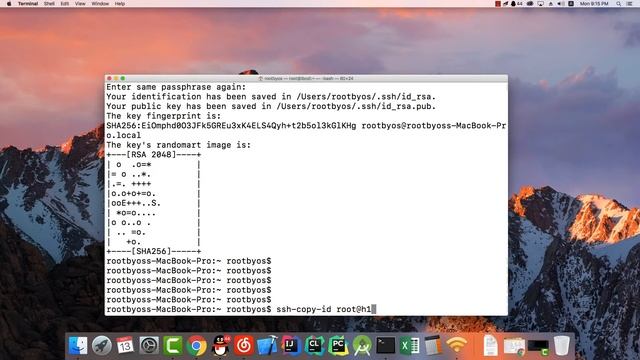Open Xcode hammer icon in dock
This screenshot has width=640, height=360.
[267, 346]
